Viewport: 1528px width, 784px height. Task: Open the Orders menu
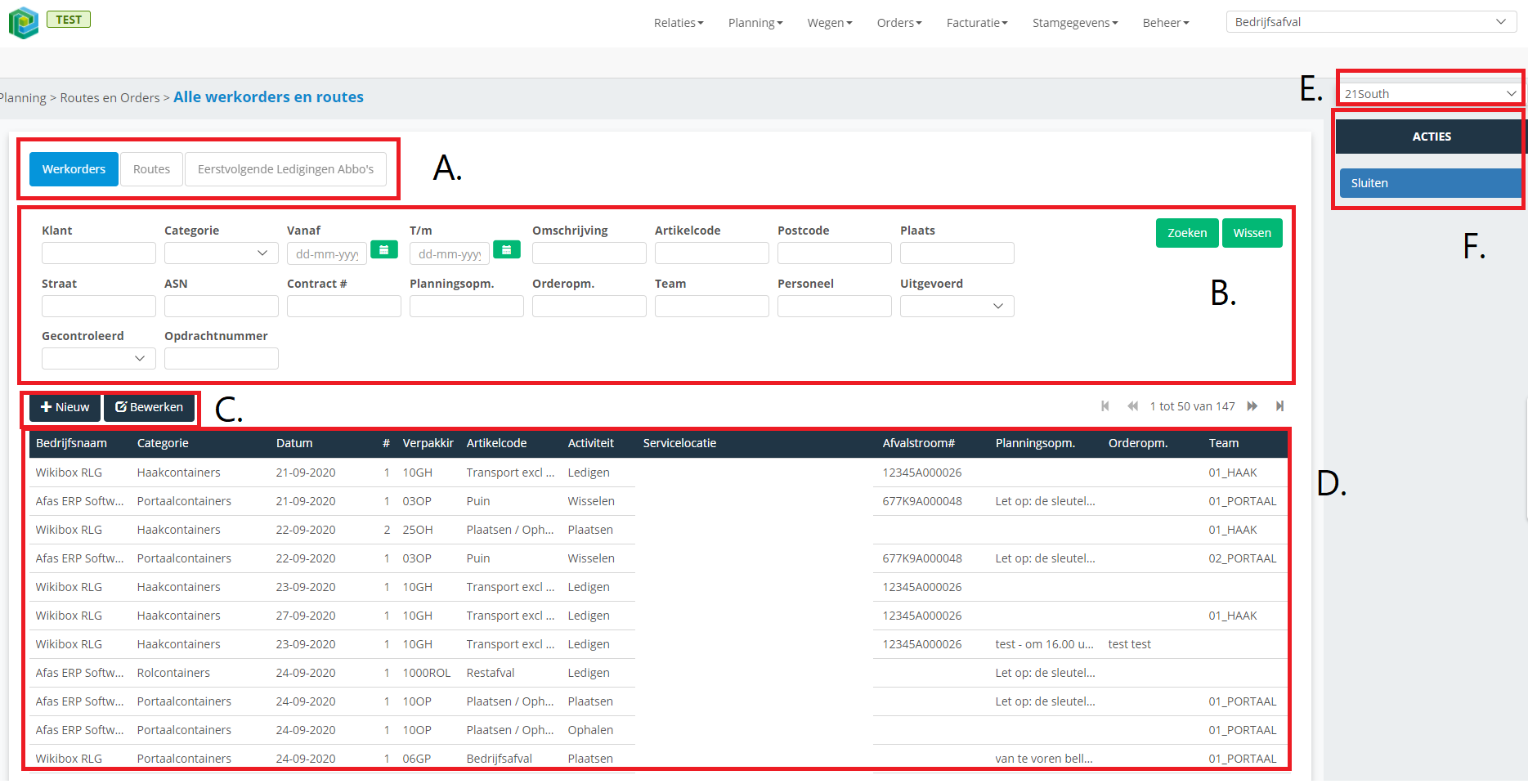point(899,23)
